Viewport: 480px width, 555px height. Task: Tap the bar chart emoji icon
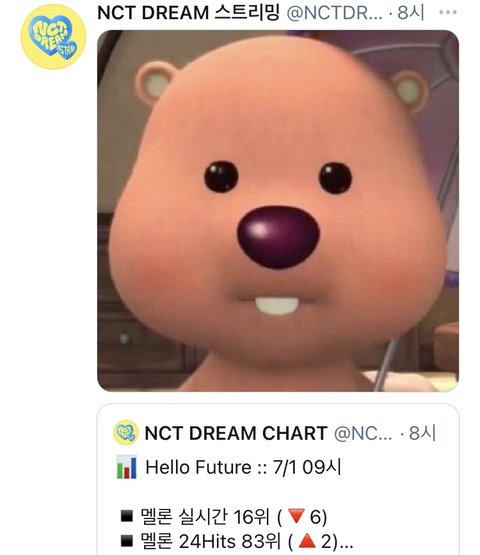coord(126,467)
